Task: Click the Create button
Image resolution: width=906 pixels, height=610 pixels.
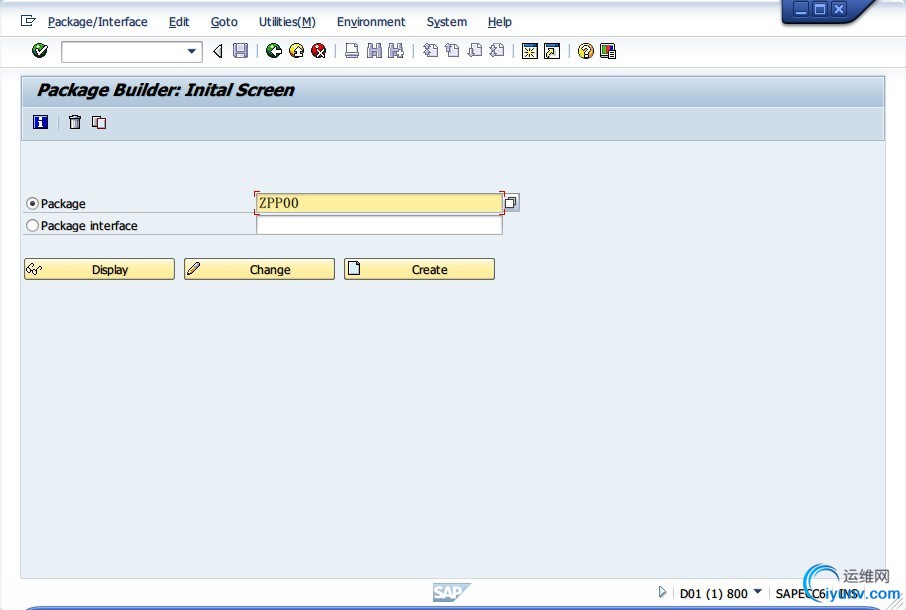Action: 419,269
